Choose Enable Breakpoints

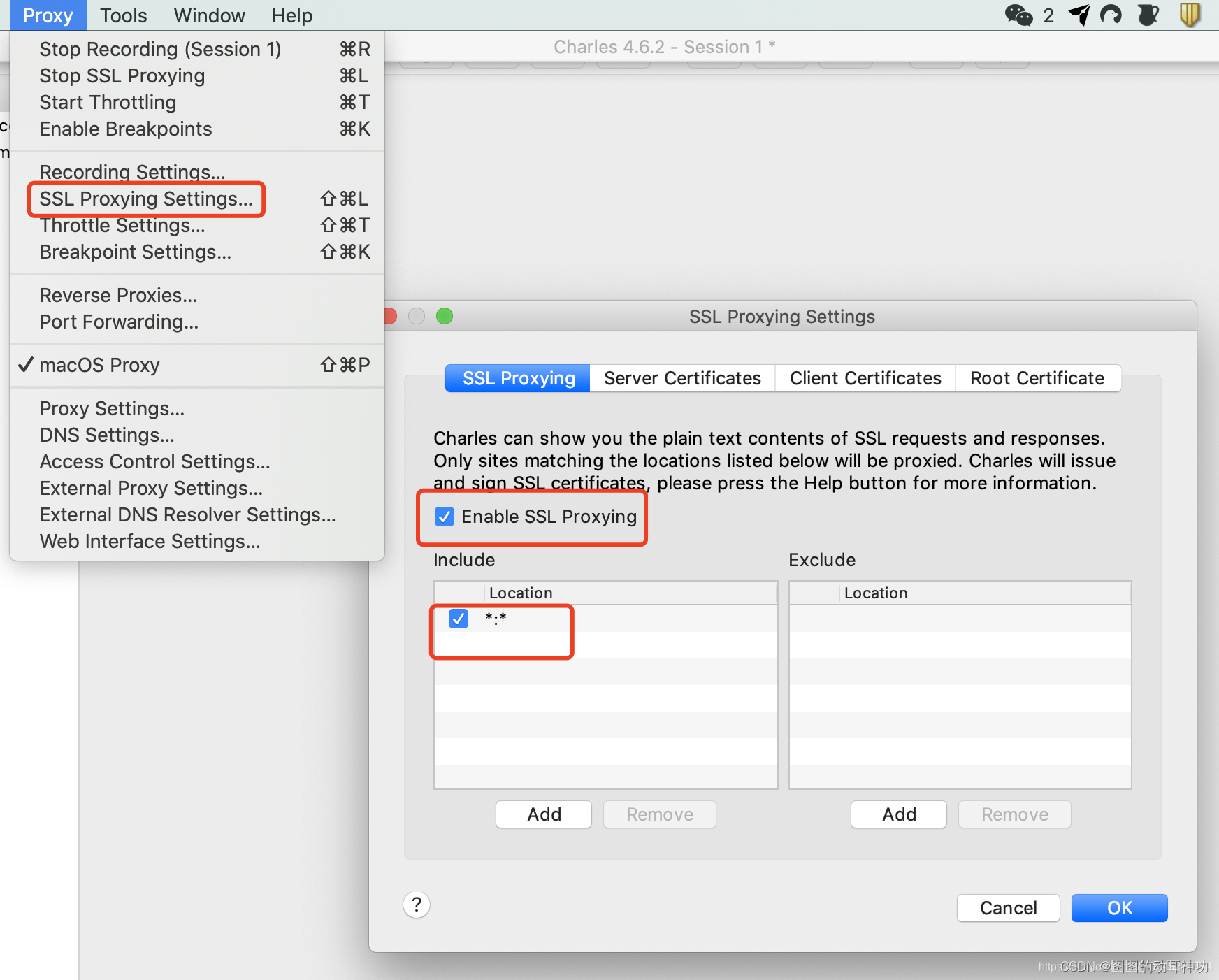(x=197, y=129)
